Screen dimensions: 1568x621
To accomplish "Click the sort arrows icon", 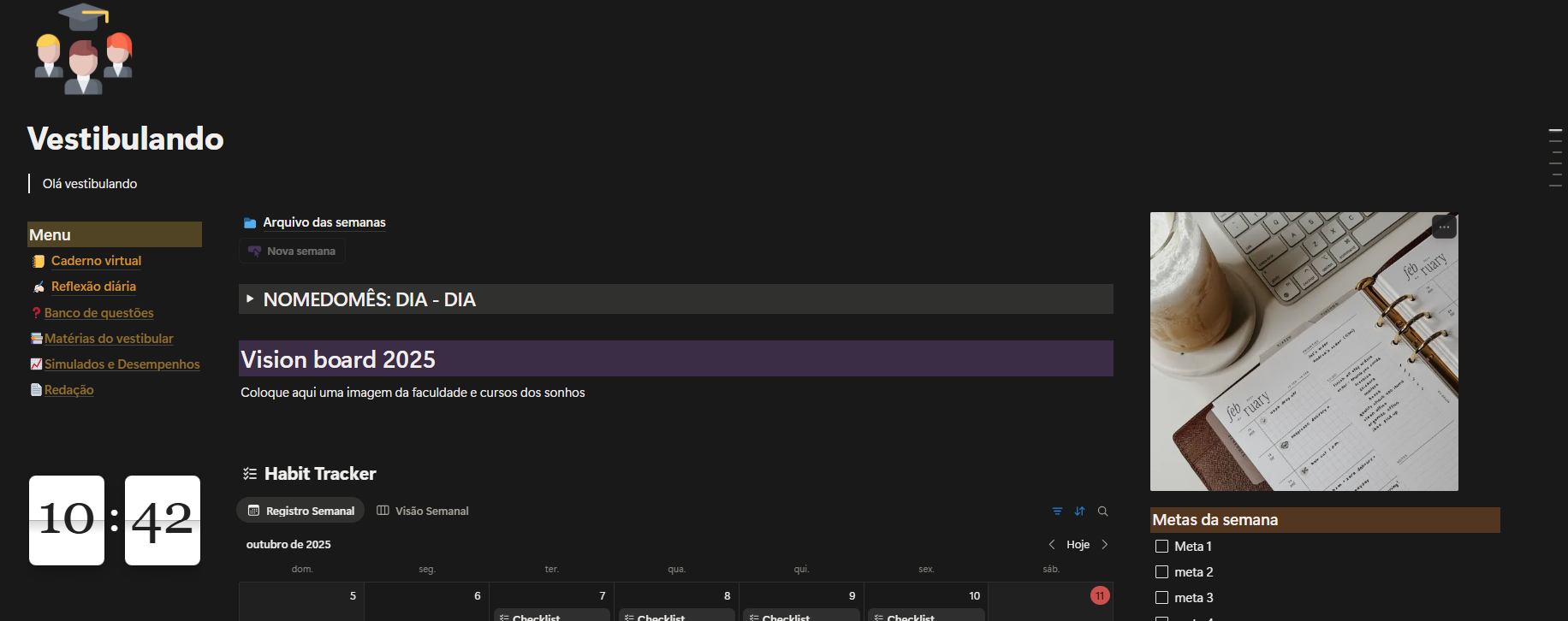I will (x=1079, y=512).
